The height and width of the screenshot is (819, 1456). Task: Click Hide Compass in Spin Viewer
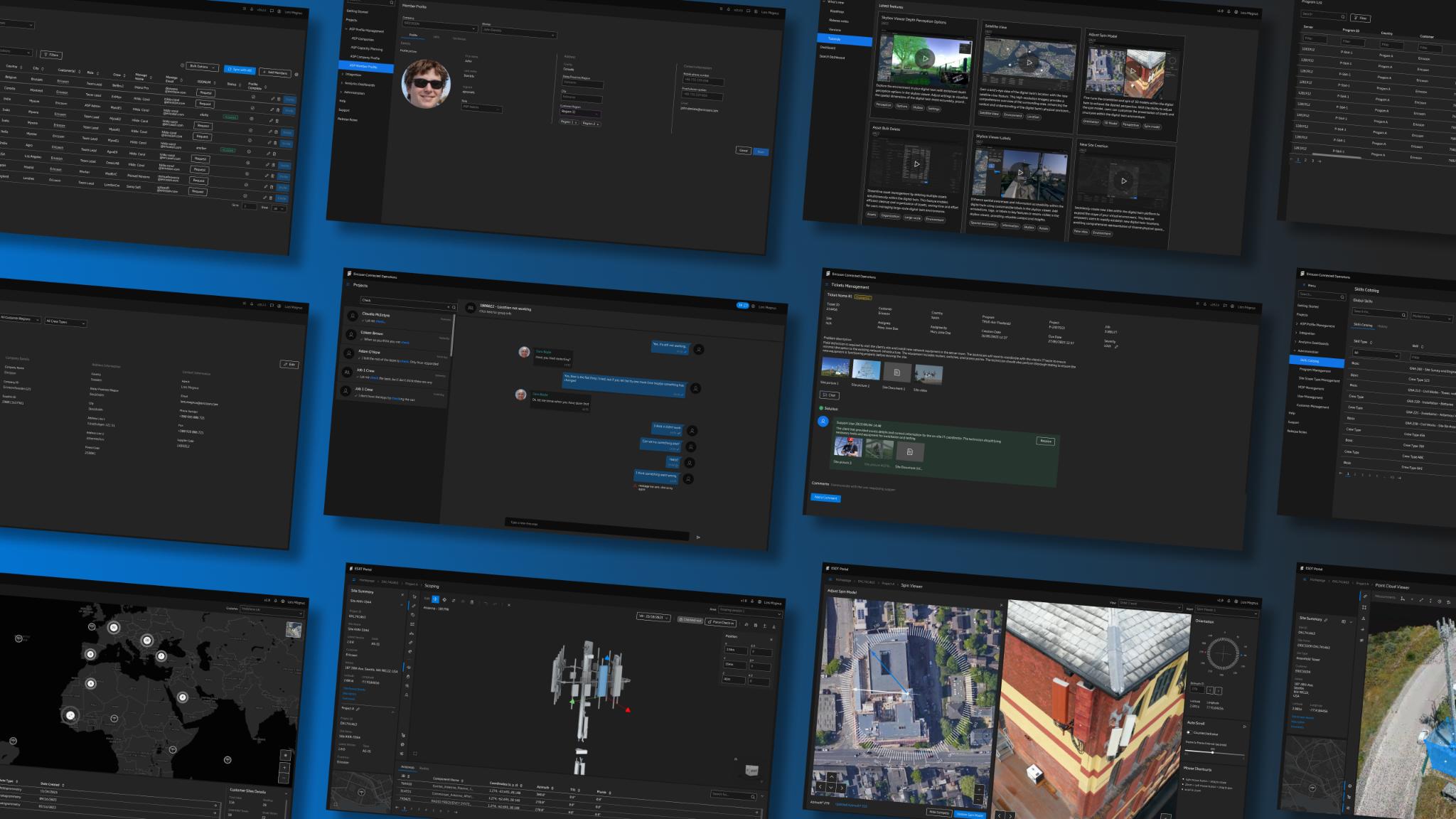938,813
